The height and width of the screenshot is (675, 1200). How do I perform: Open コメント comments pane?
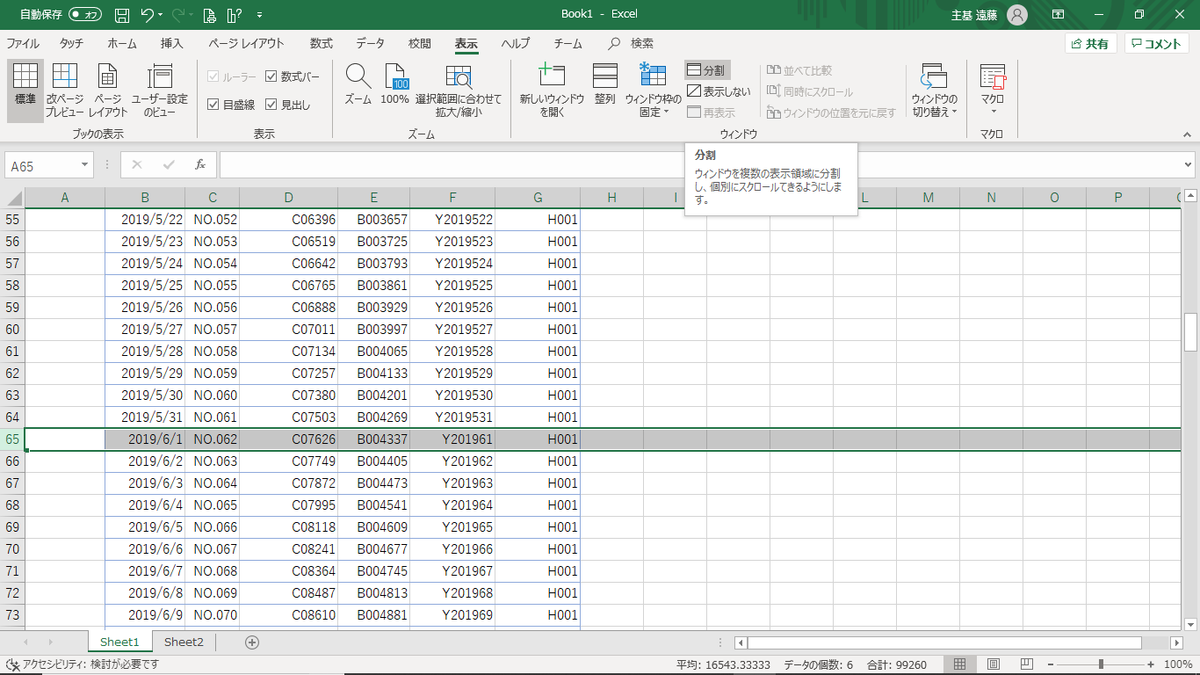[1156, 44]
